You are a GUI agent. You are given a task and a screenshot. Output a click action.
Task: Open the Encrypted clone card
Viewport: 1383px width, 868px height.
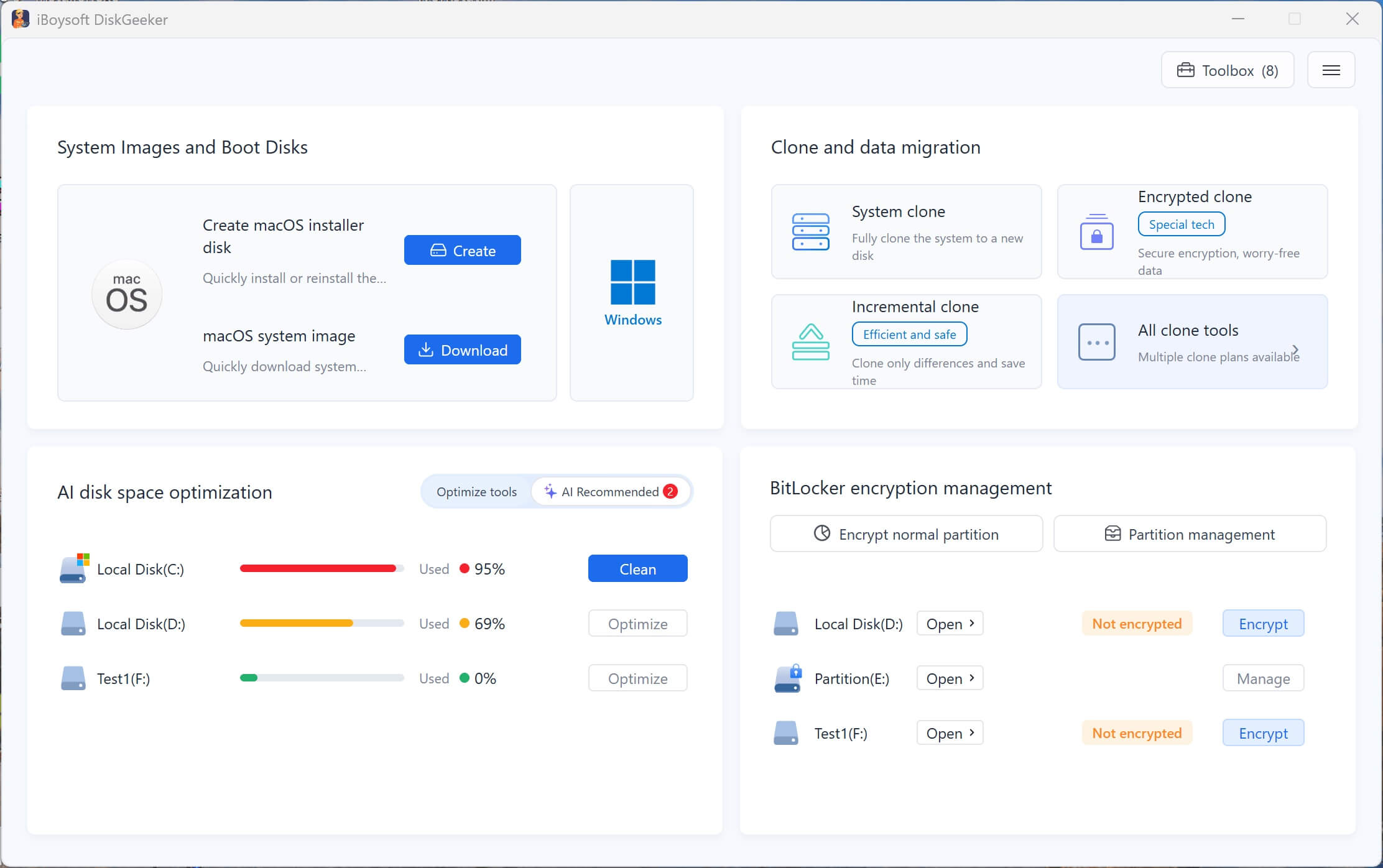pos(1192,232)
